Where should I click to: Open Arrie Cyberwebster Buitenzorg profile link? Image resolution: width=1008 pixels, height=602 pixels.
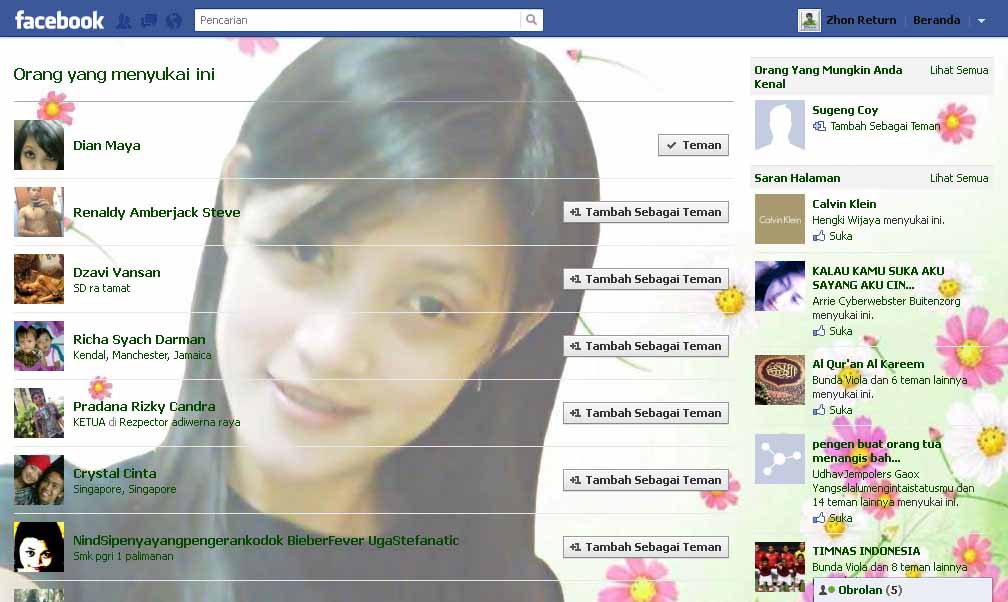coord(886,301)
